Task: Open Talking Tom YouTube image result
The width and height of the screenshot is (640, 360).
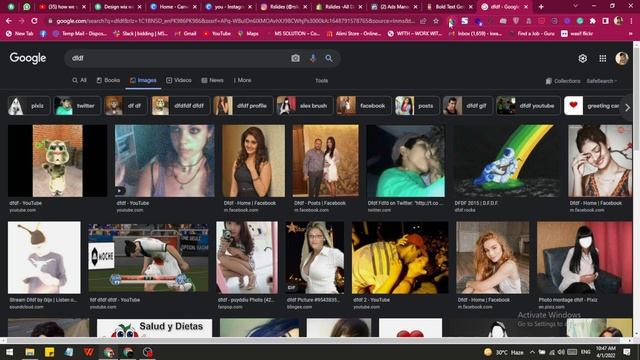Action: (58, 161)
